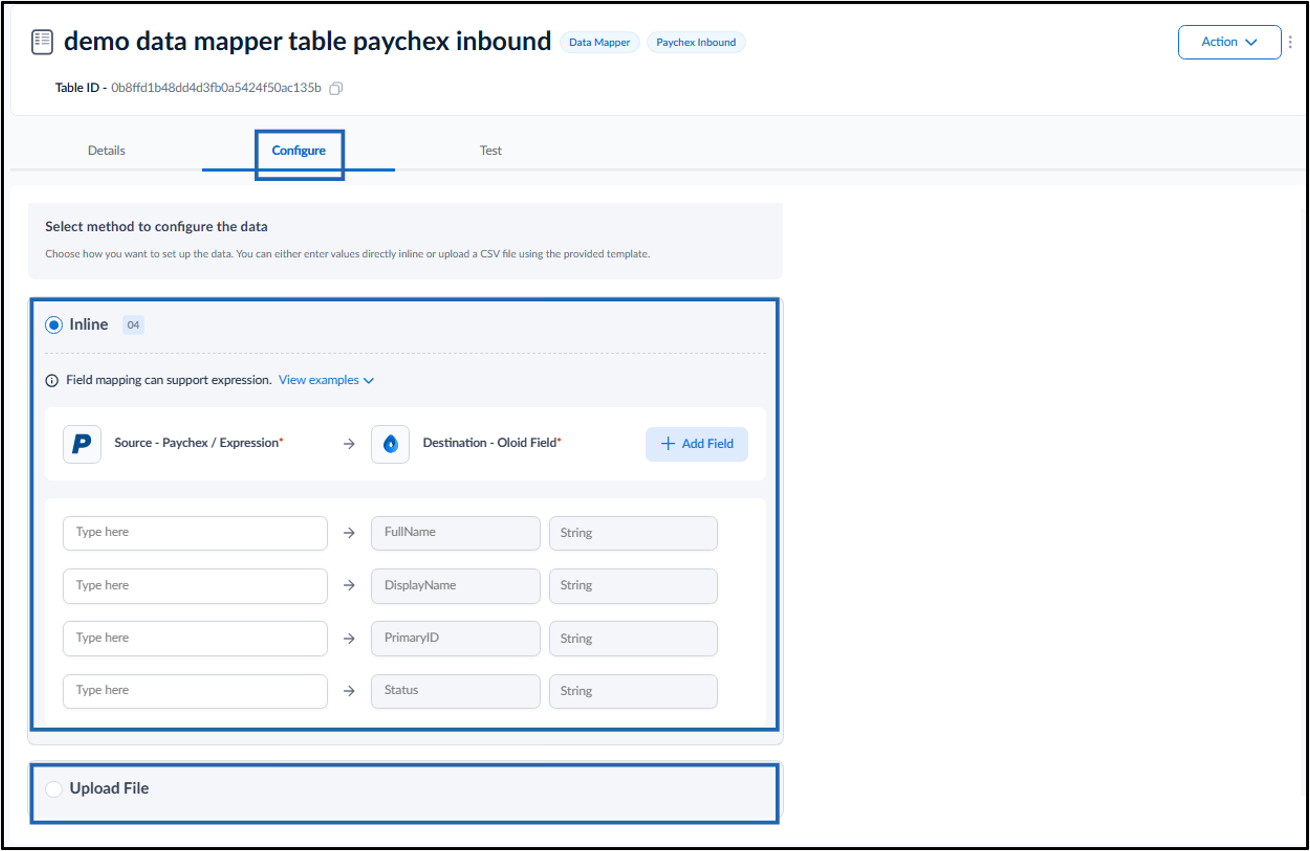Click the Paychex Inbound tag
The image size is (1310, 851).
tap(696, 42)
